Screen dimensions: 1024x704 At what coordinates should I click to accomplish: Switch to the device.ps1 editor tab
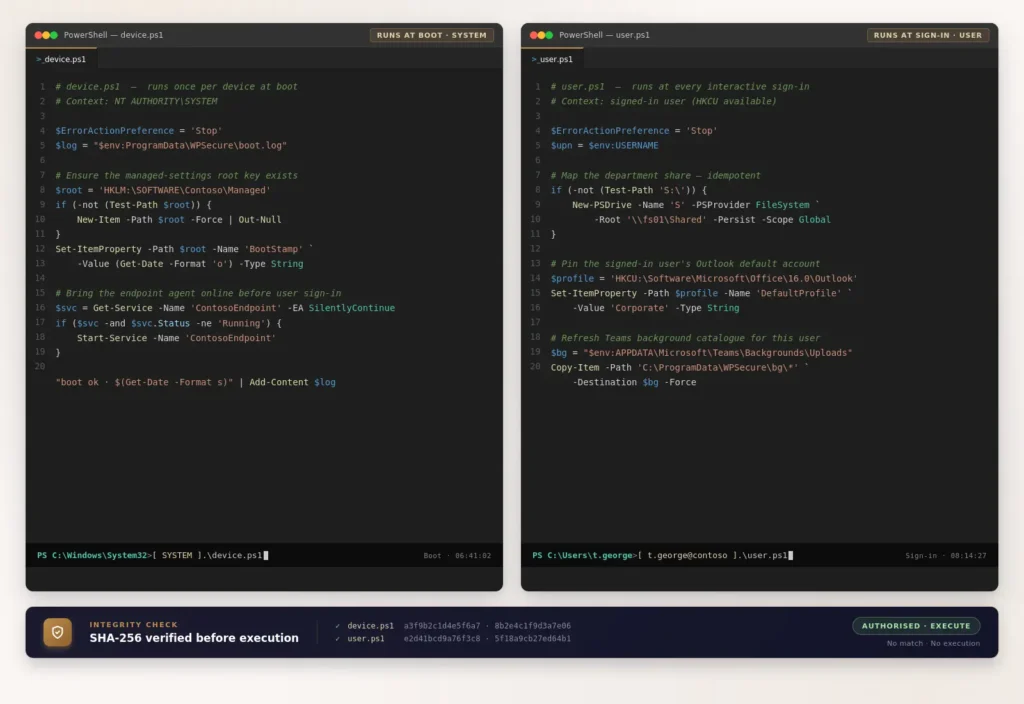coord(61,59)
